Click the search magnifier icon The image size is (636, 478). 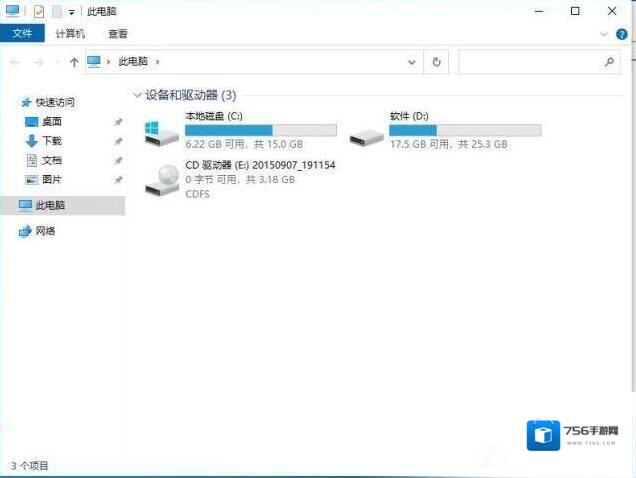pos(609,62)
